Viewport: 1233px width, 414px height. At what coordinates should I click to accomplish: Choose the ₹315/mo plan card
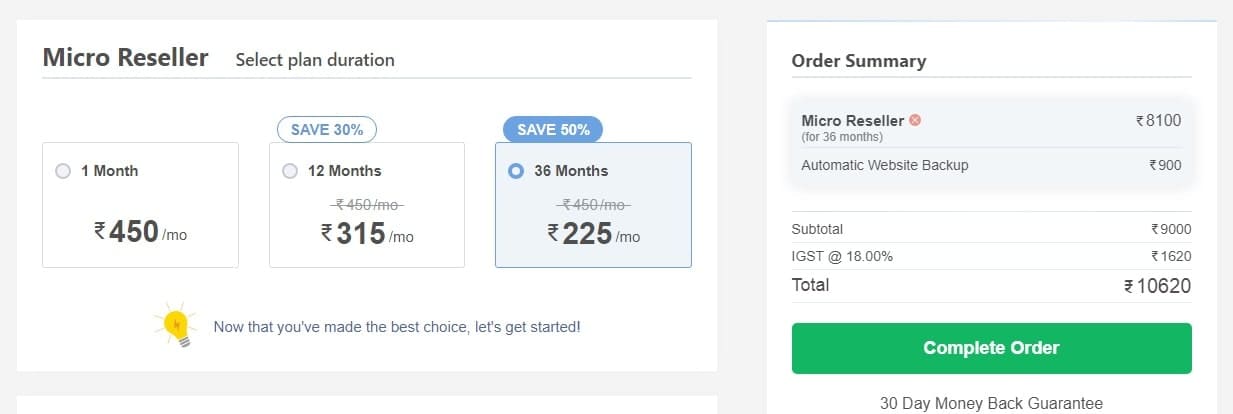367,205
